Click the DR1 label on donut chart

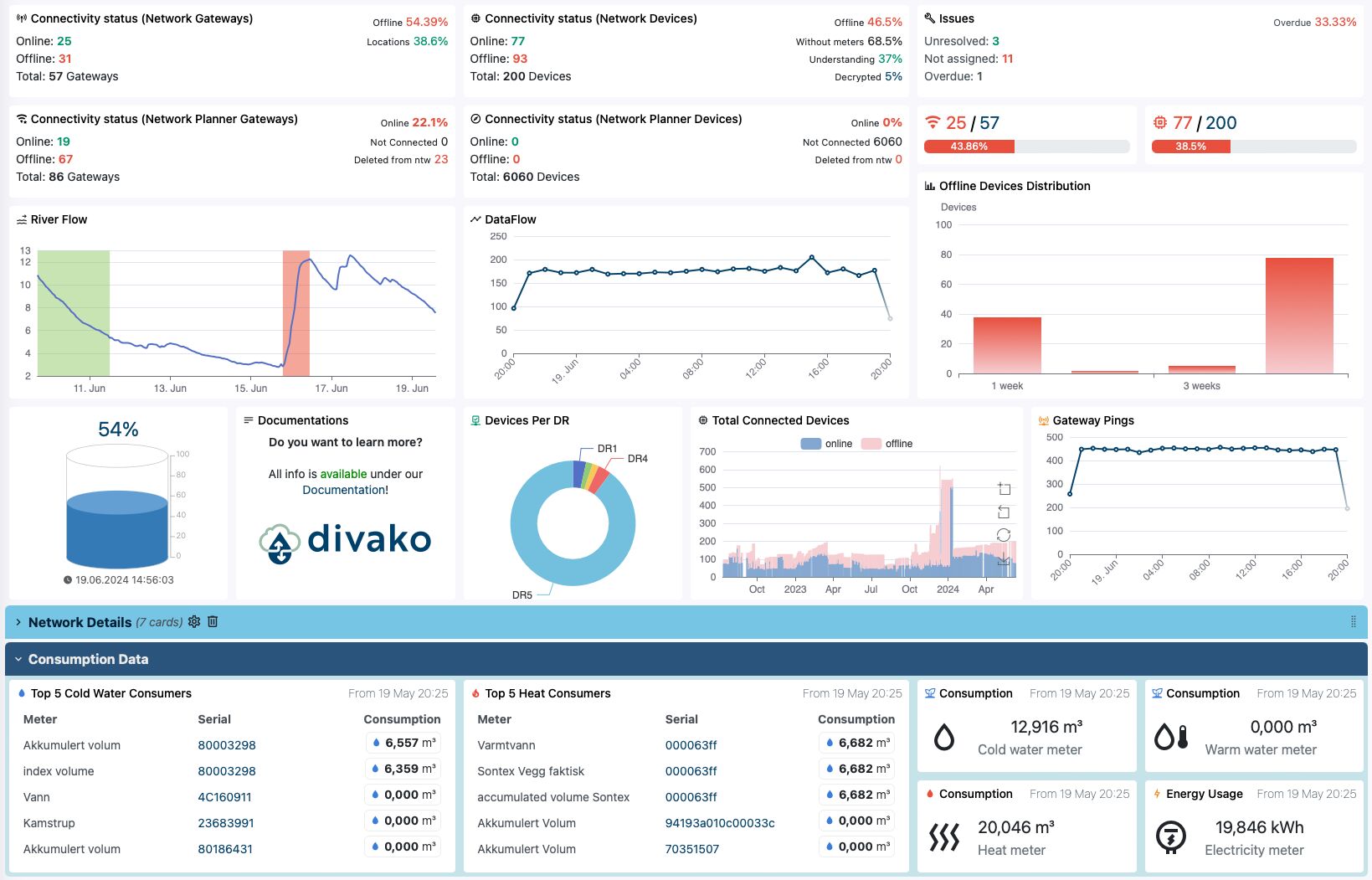(x=607, y=449)
